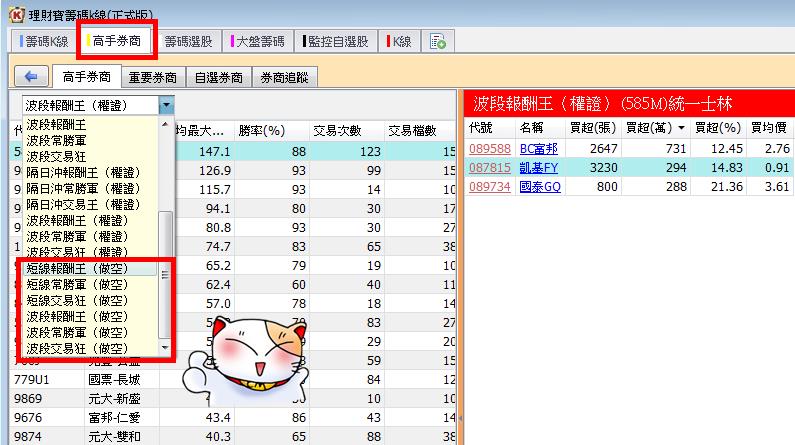Click the 14.83 percentage cell

727,168
